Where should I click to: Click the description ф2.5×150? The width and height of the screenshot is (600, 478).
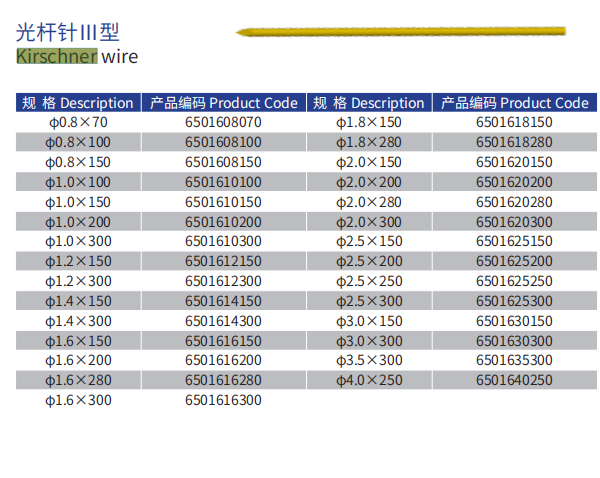click(369, 241)
